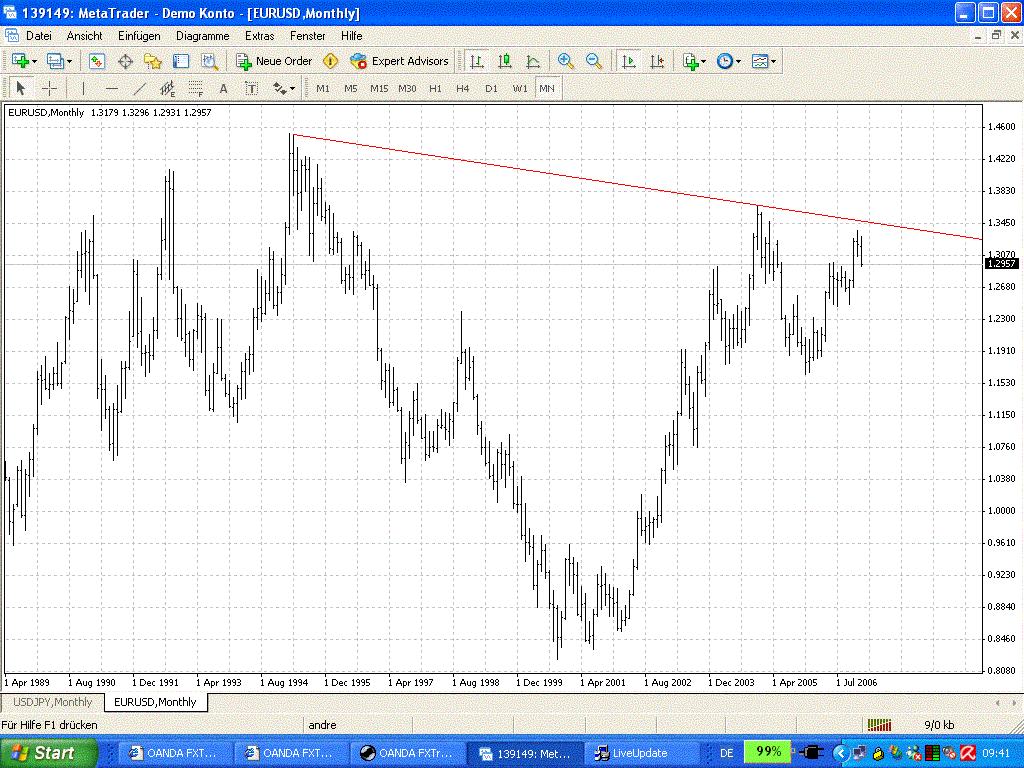
Task: Open the Periodicity clock dropdown
Action: 729,61
